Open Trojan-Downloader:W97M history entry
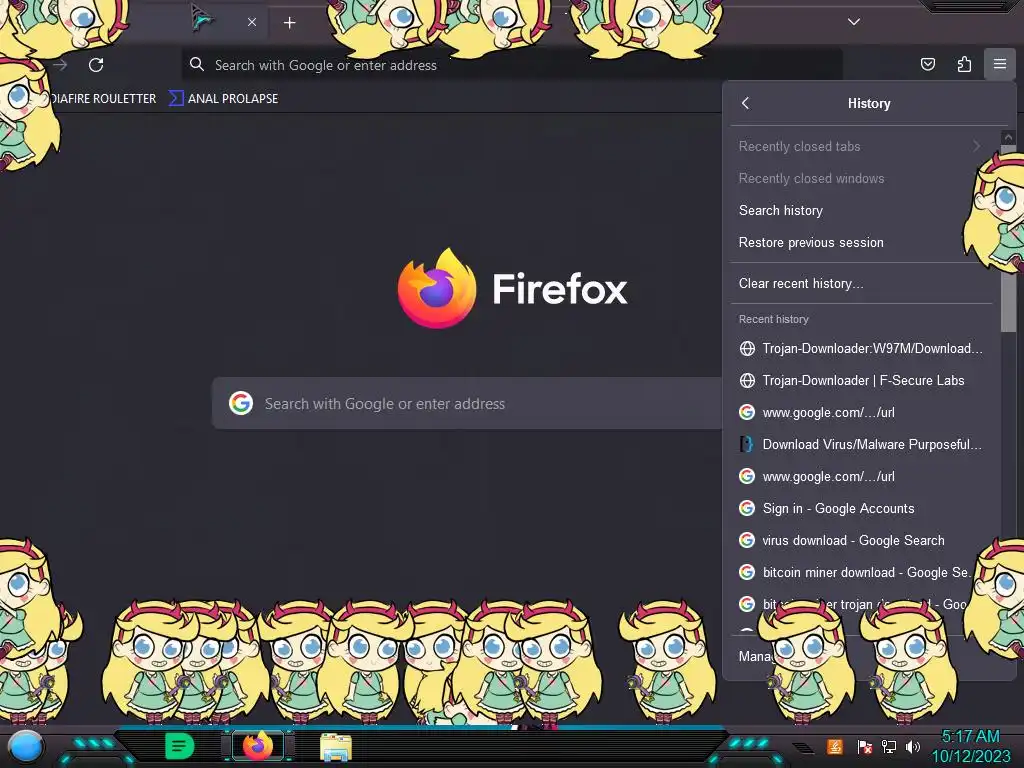 click(861, 348)
